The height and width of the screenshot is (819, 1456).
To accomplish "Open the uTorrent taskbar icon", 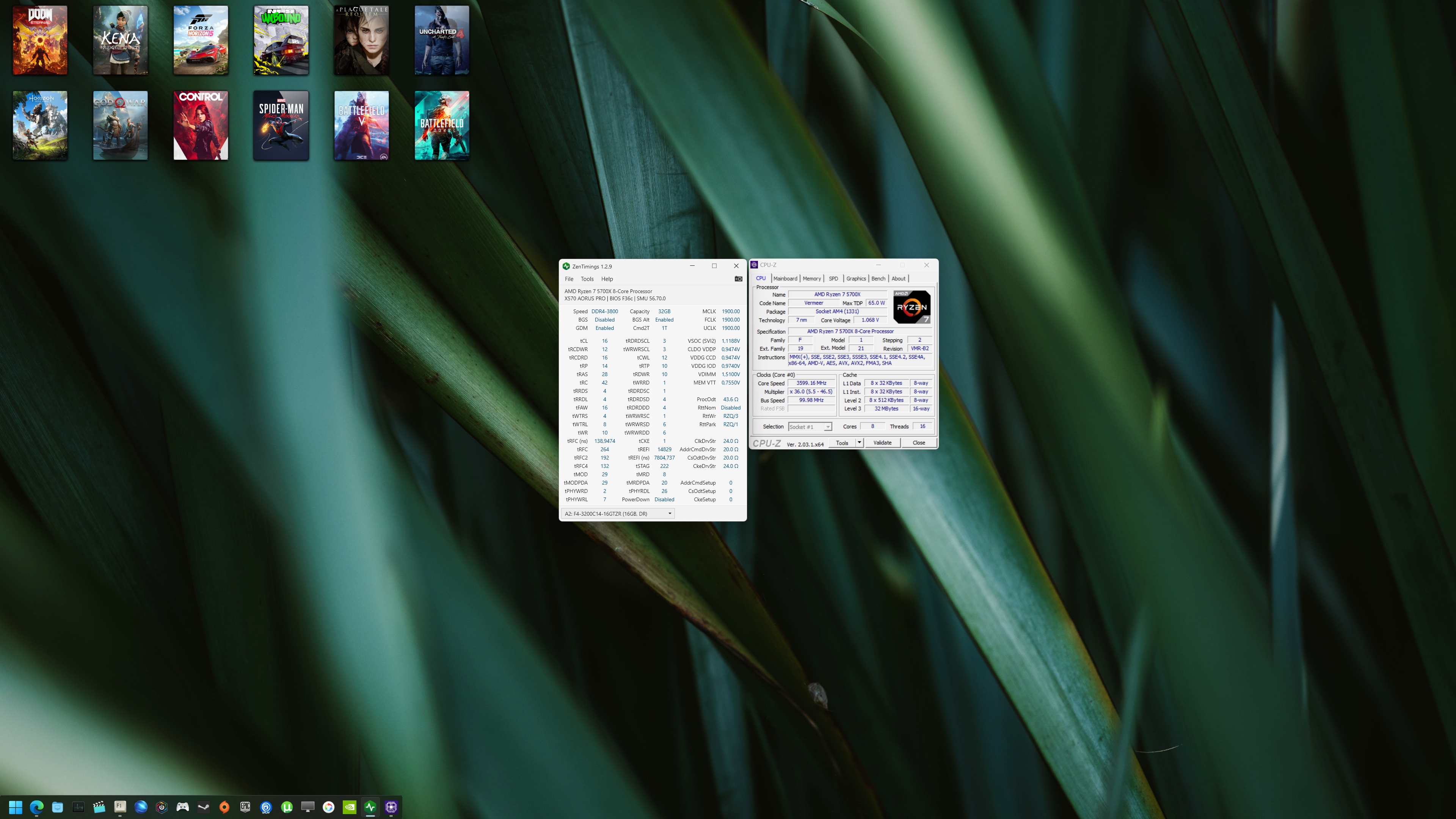I will tap(287, 807).
